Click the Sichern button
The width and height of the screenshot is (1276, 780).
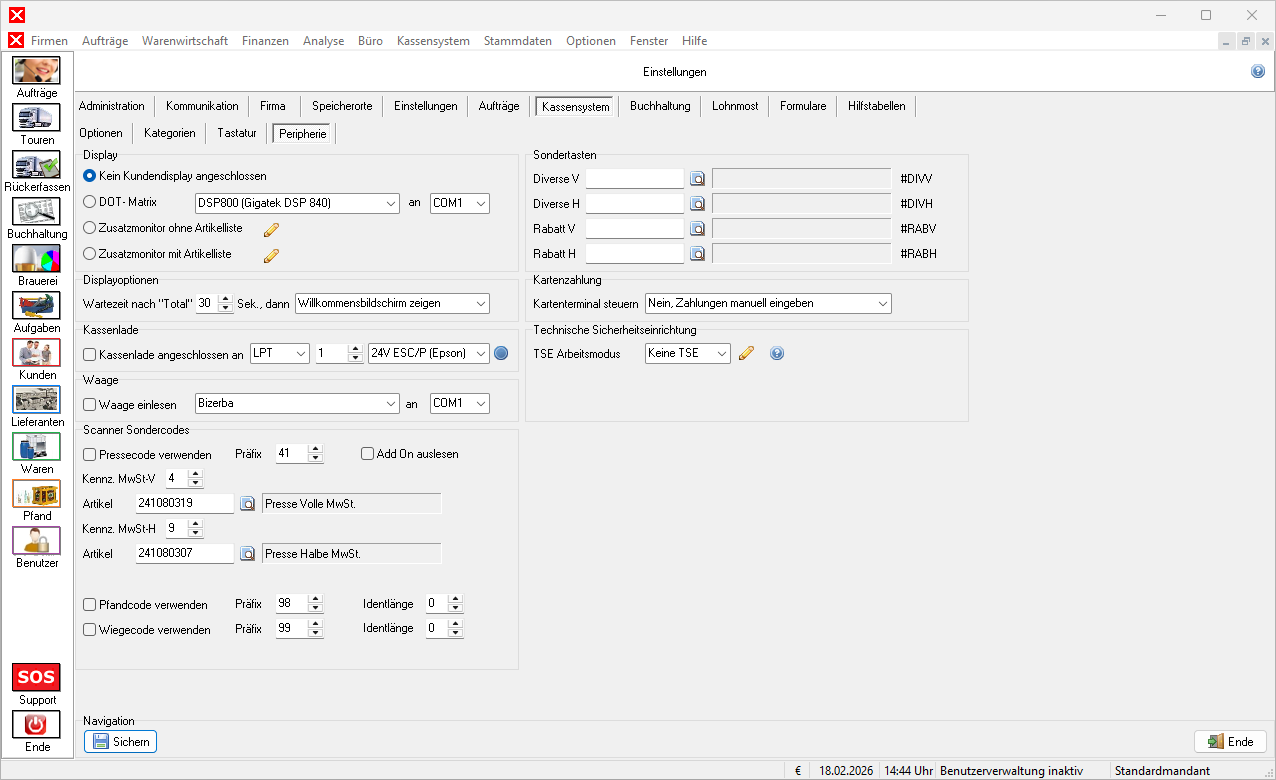[x=120, y=742]
